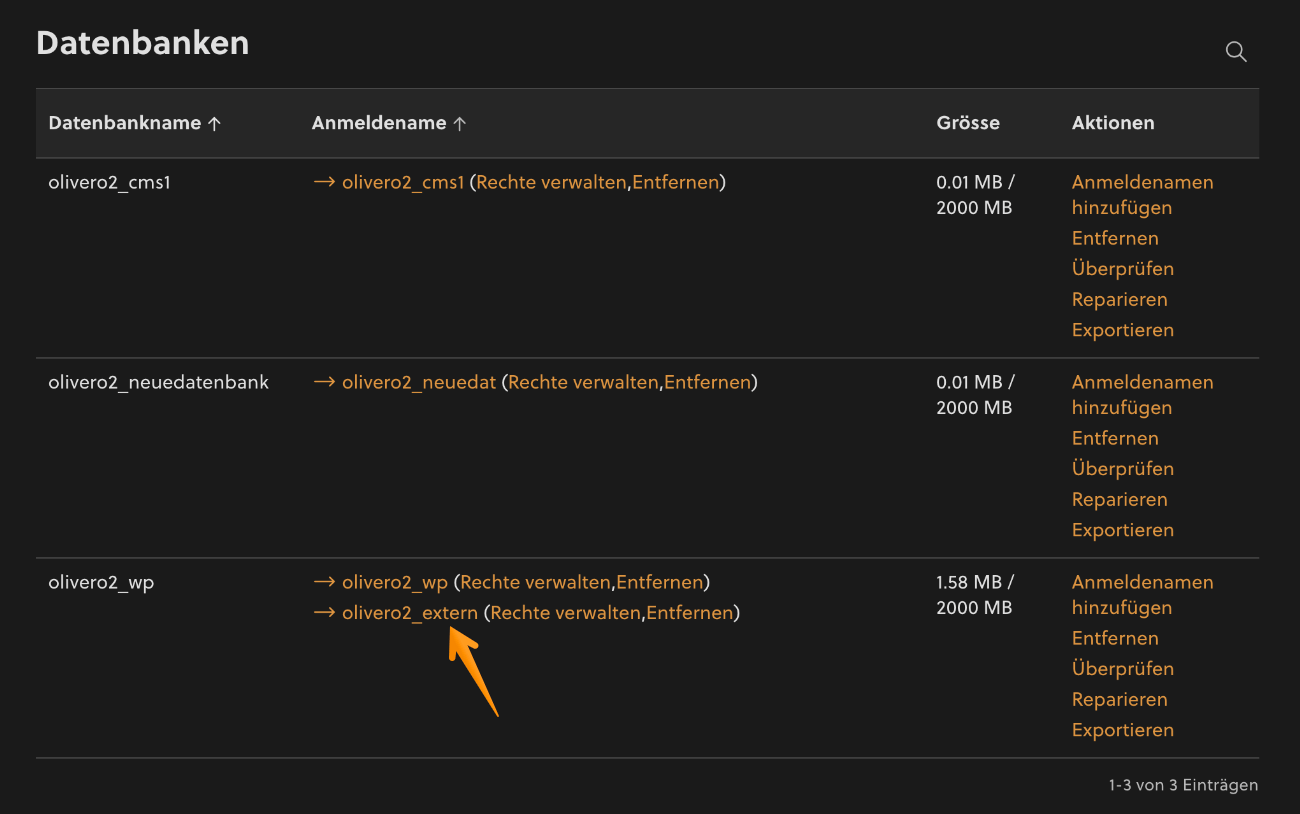This screenshot has width=1300, height=814.
Task: Open login name olivero2_cms1 link
Action: (x=403, y=182)
